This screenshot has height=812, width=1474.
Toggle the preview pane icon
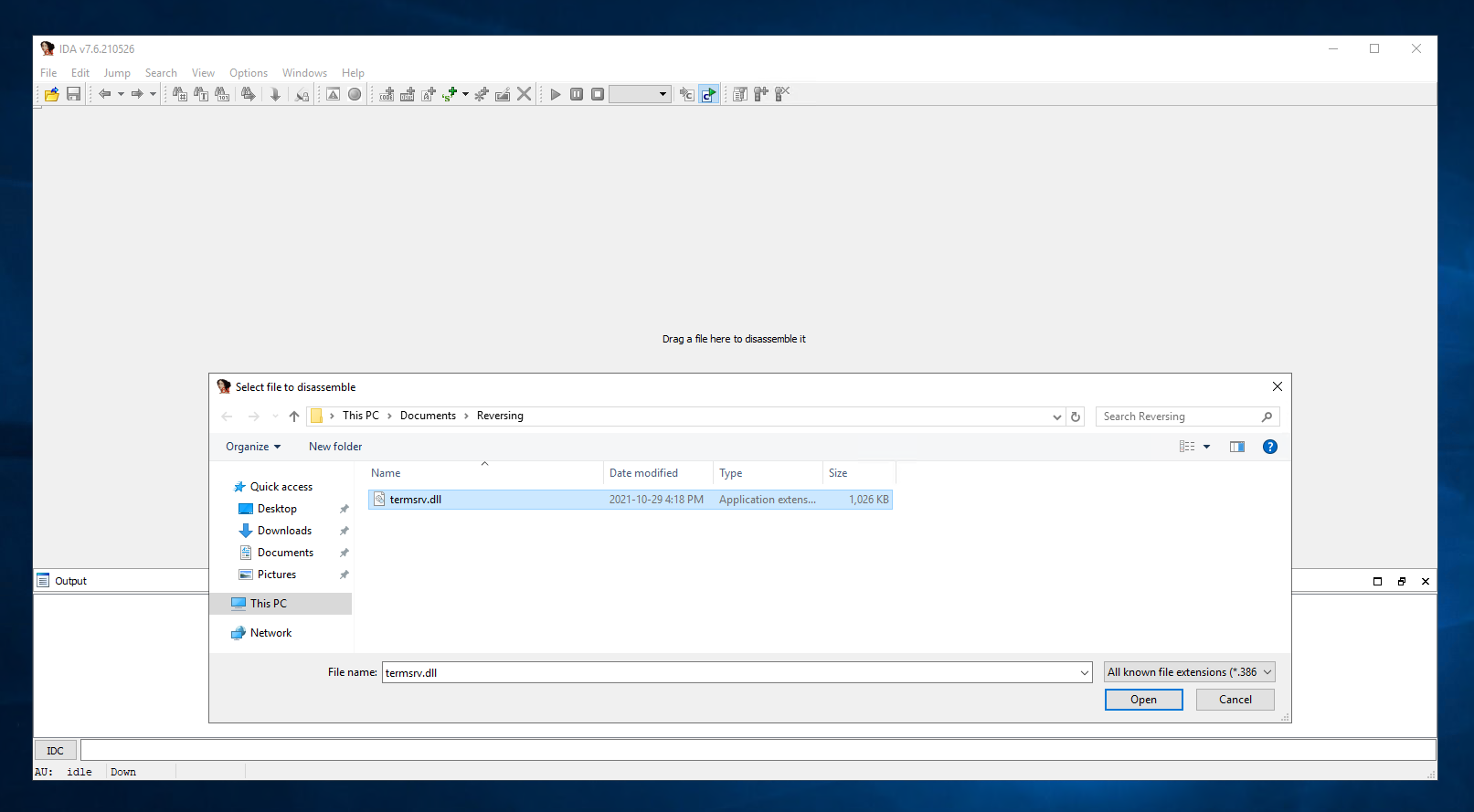(1237, 447)
